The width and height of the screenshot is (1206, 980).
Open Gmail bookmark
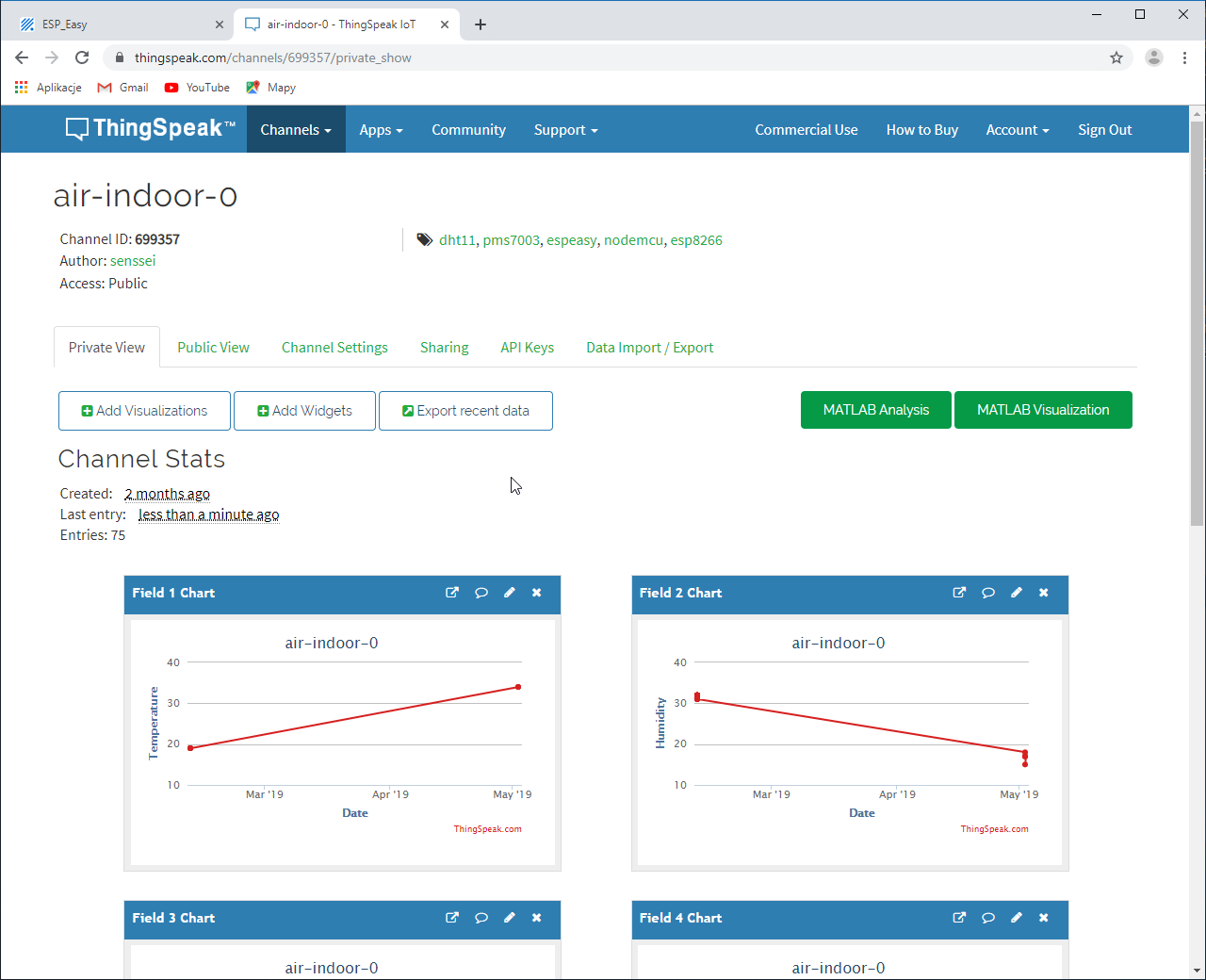[x=122, y=88]
